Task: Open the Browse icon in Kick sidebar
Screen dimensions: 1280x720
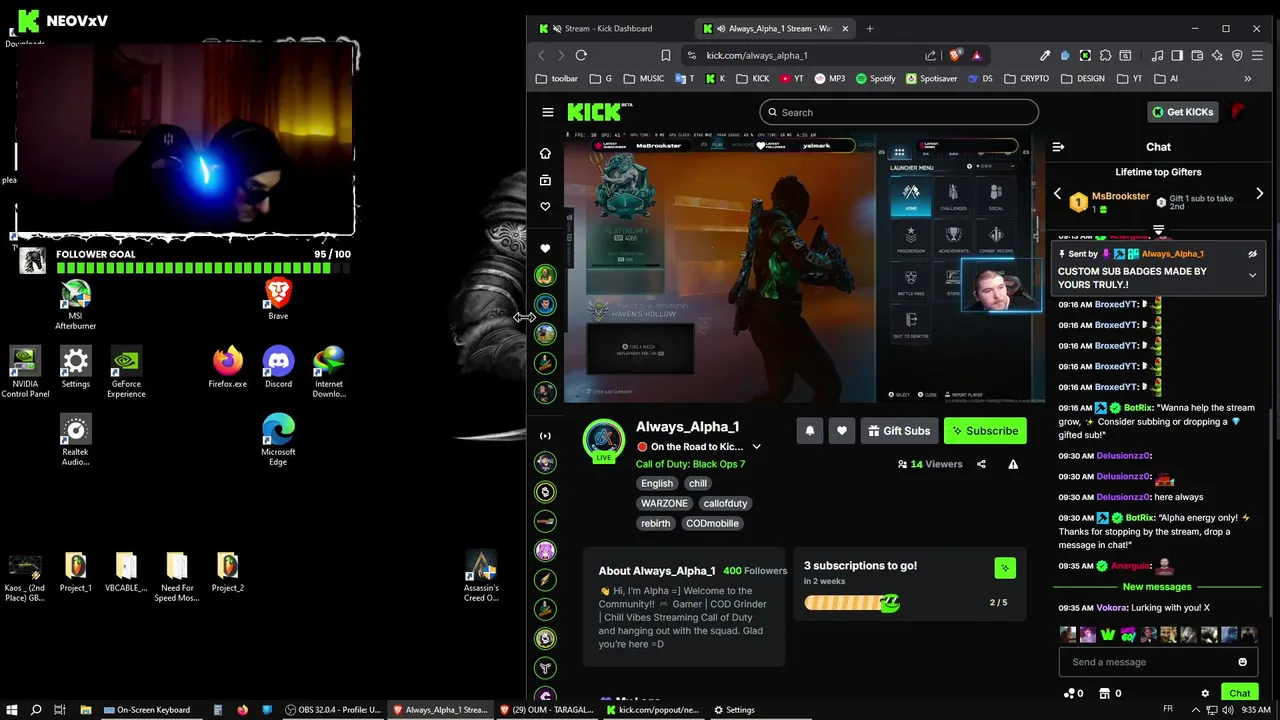Action: (x=545, y=180)
